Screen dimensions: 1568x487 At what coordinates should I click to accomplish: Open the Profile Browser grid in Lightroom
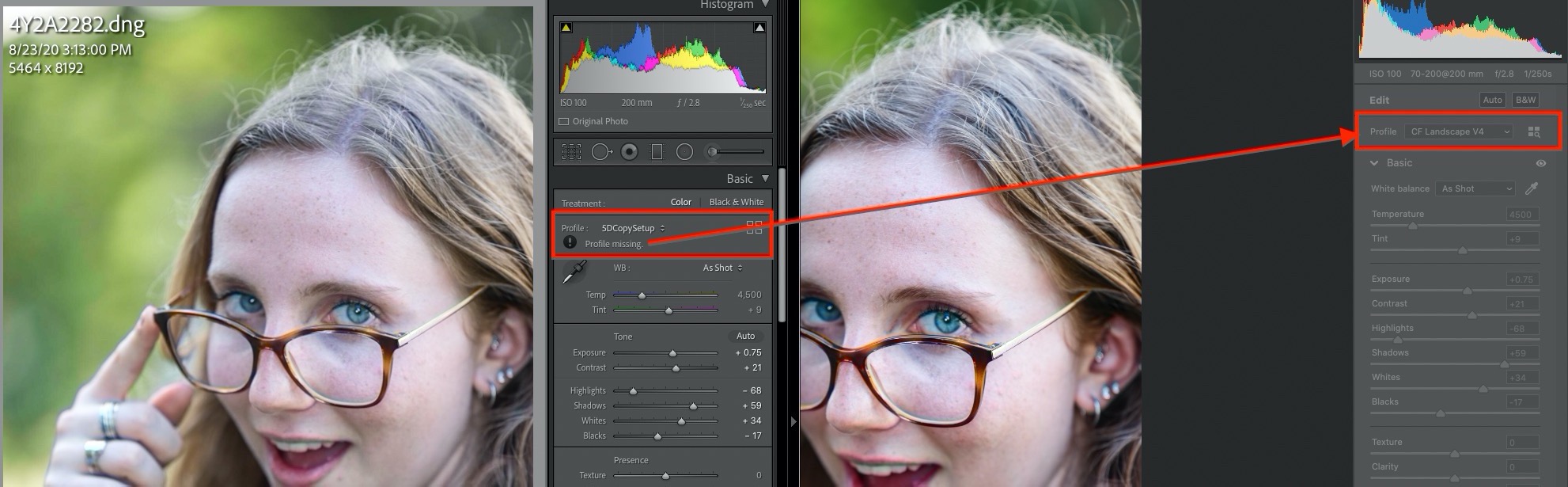pyautogui.click(x=754, y=227)
